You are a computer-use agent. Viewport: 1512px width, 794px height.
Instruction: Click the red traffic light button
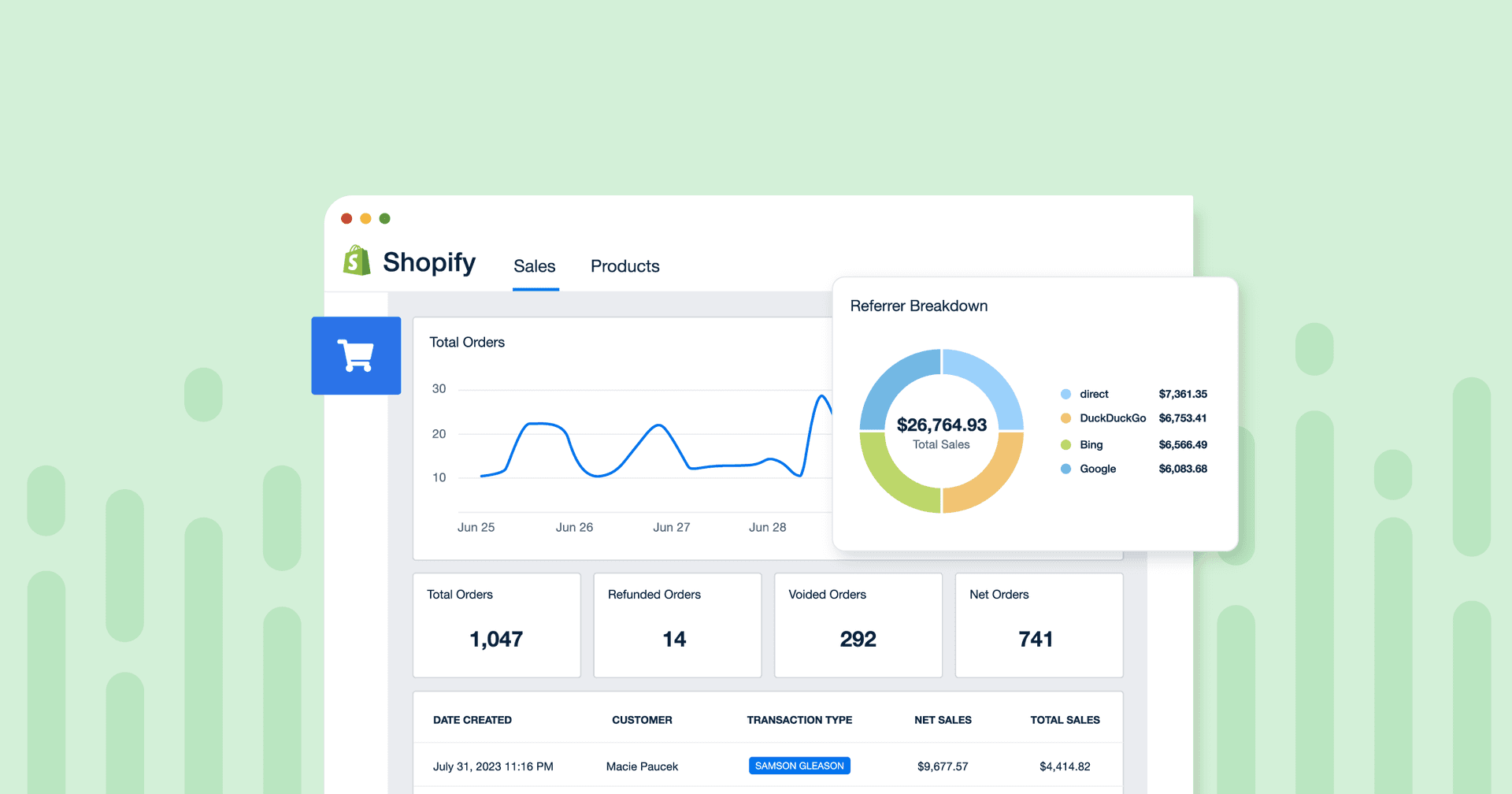pyautogui.click(x=346, y=218)
